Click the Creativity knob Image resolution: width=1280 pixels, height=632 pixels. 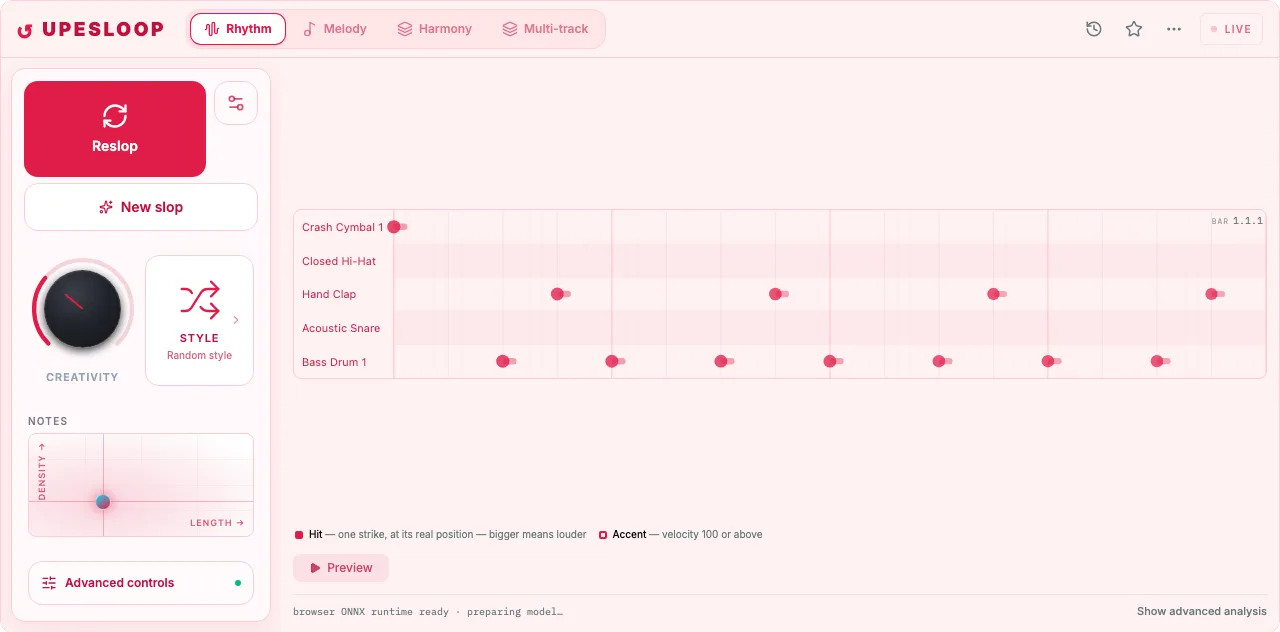coord(83,309)
